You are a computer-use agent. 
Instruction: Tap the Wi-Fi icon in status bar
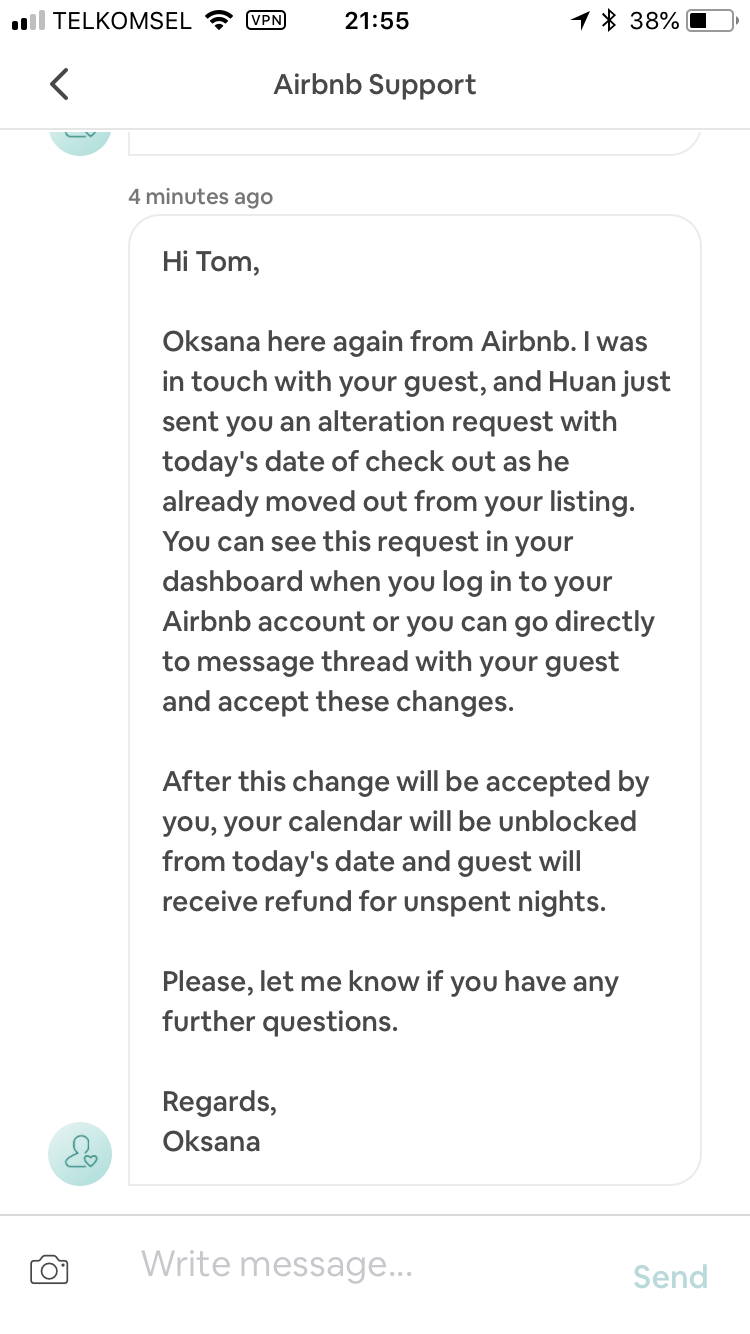[x=217, y=21]
